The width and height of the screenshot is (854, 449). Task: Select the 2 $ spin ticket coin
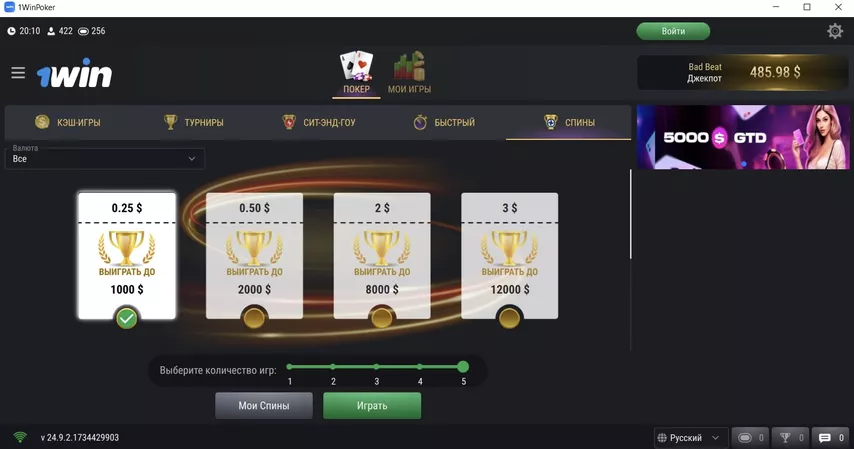[381, 318]
